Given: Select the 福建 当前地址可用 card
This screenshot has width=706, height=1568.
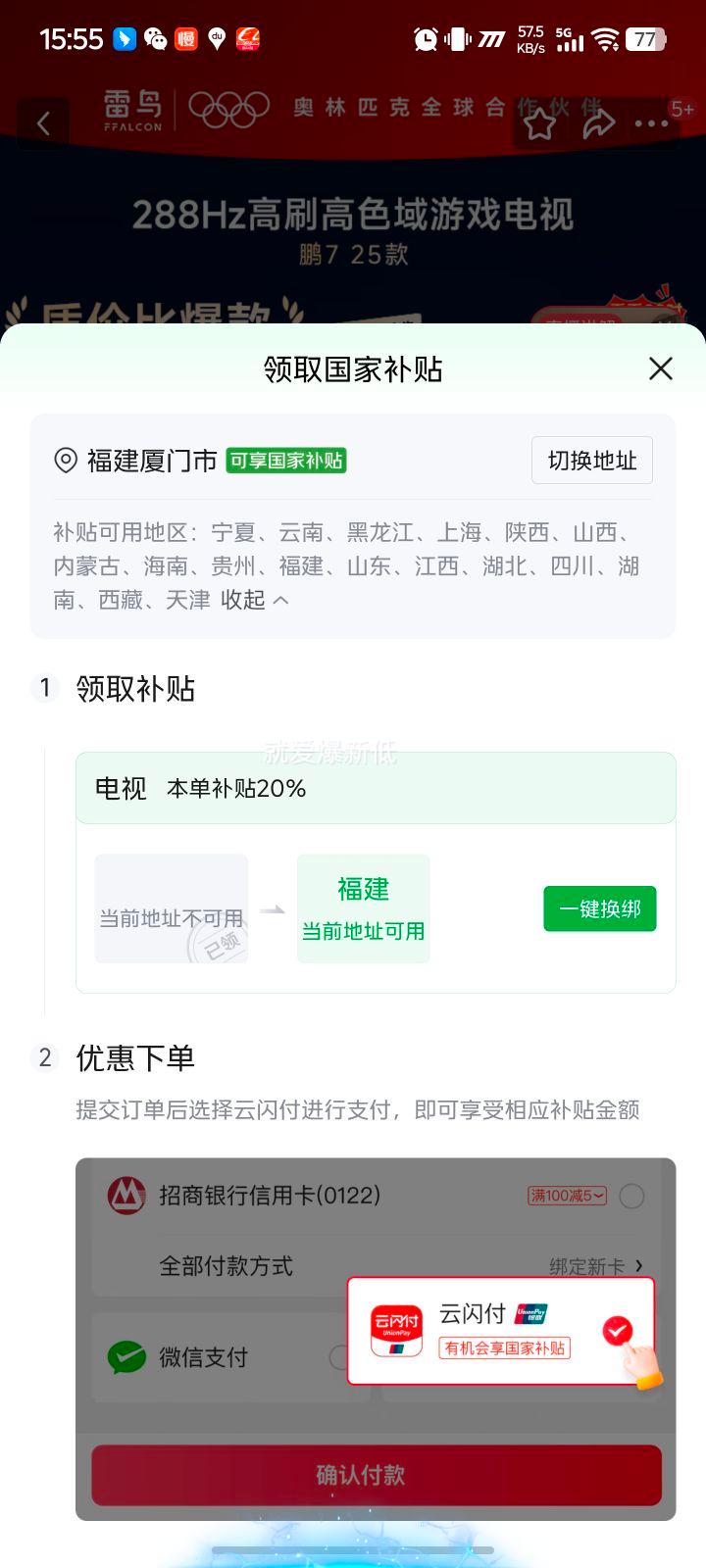Looking at the screenshot, I should point(364,908).
